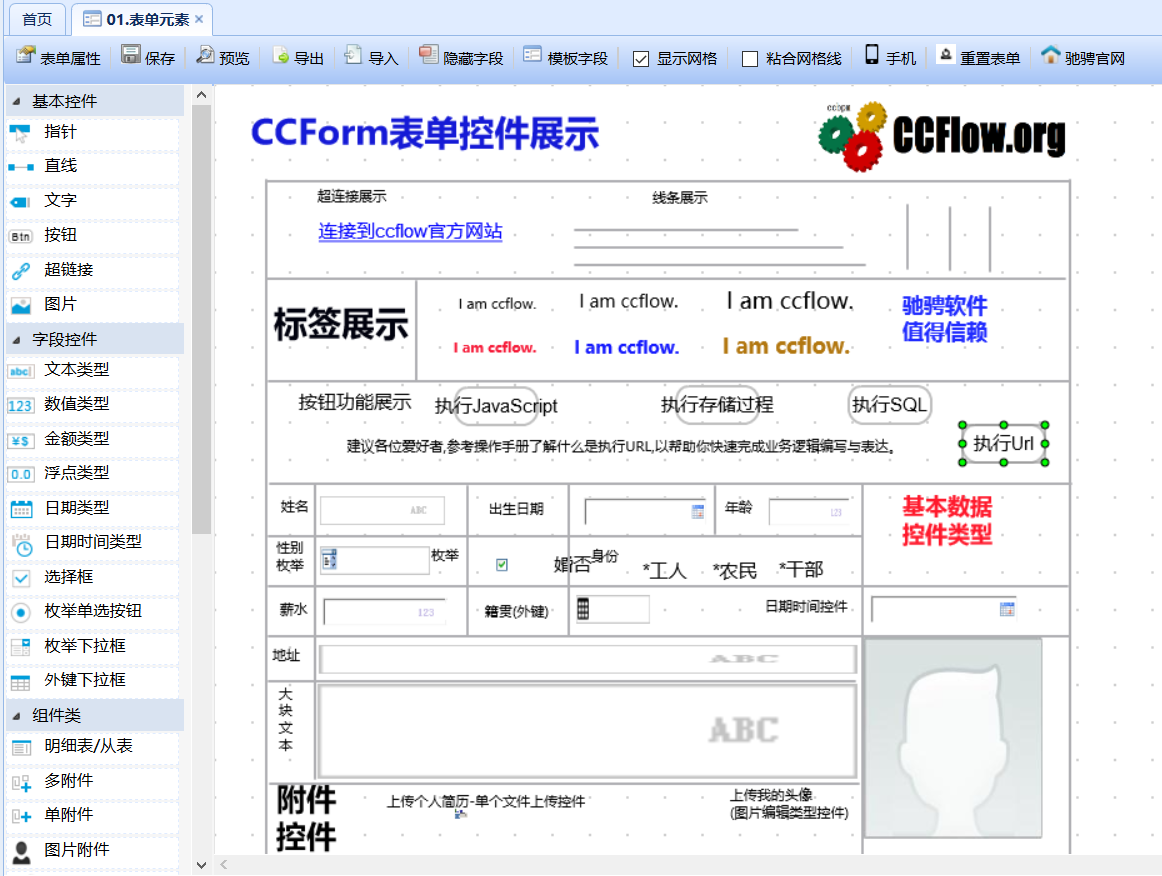The height and width of the screenshot is (876, 1162).
Task: Select the 日期时间类型 datetime field icon
Action: coord(22,544)
